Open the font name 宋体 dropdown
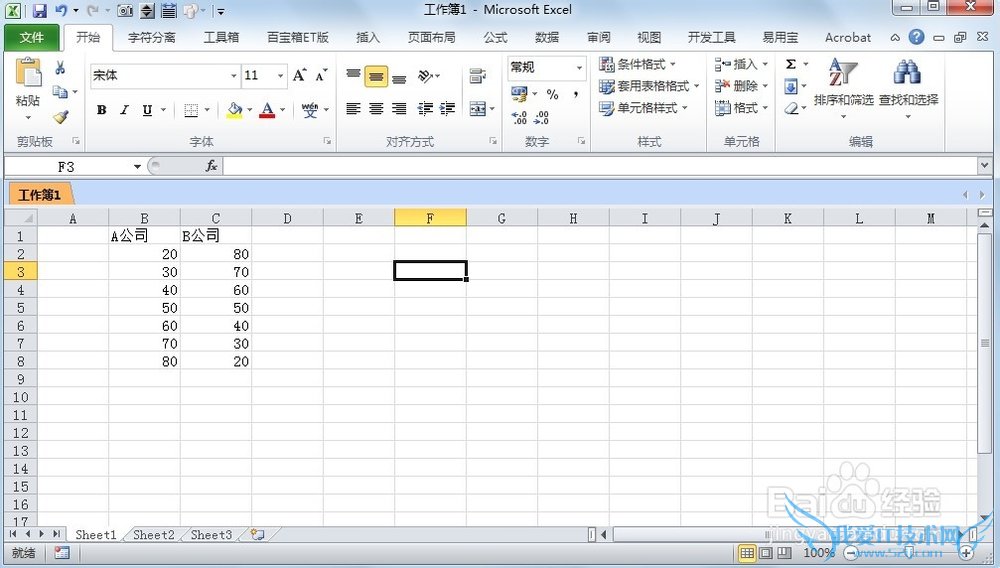Screen dimensions: 1000x568 tap(233, 75)
